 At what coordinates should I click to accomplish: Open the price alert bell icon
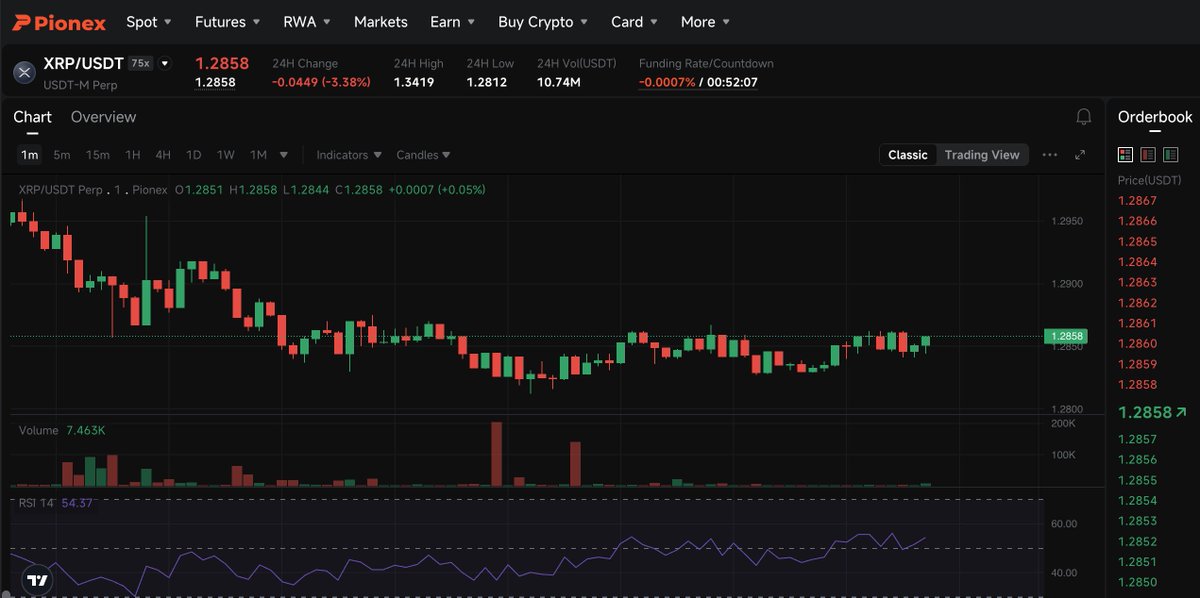pyautogui.click(x=1083, y=117)
